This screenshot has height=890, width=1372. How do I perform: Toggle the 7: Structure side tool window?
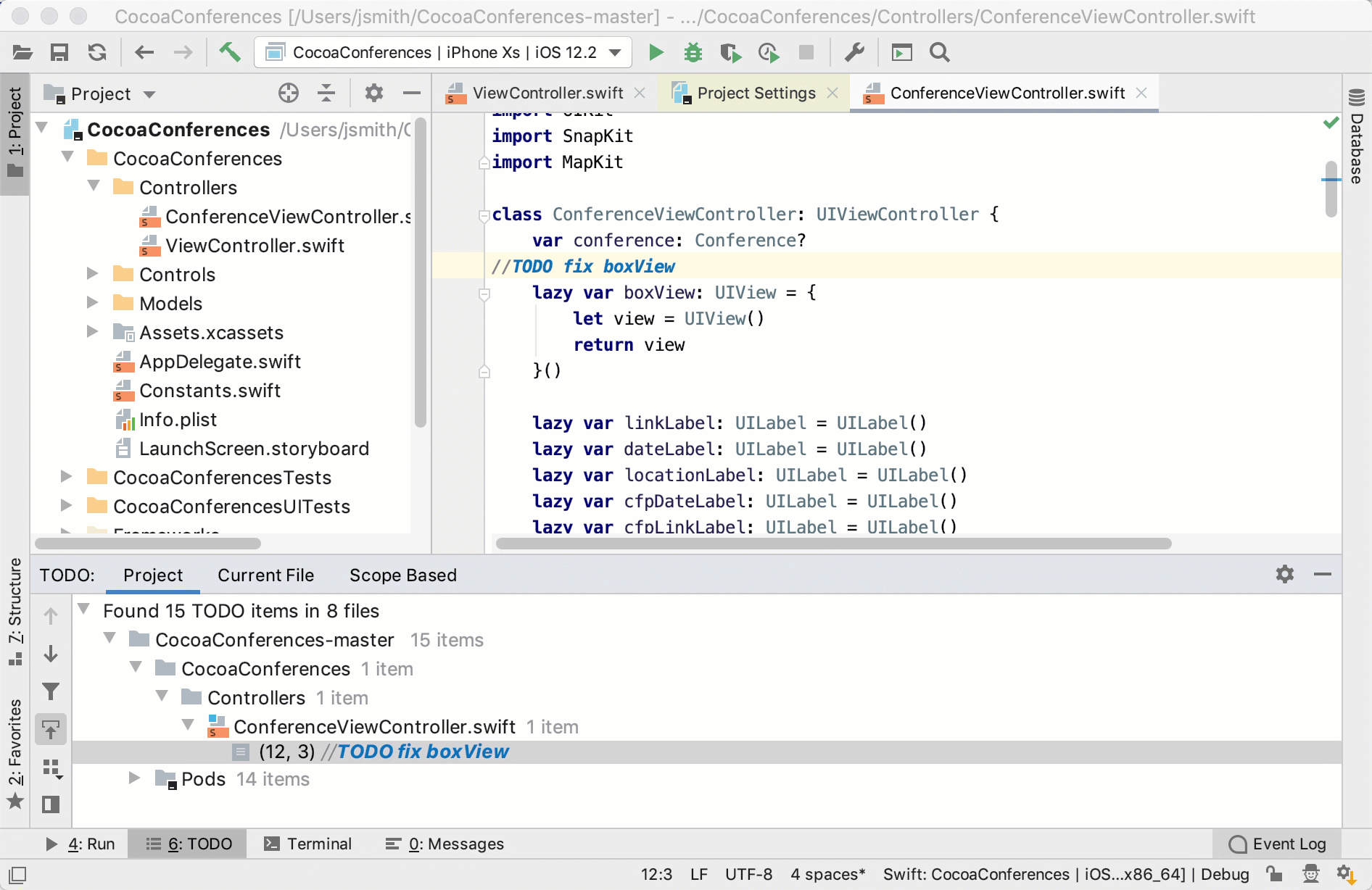click(x=15, y=612)
